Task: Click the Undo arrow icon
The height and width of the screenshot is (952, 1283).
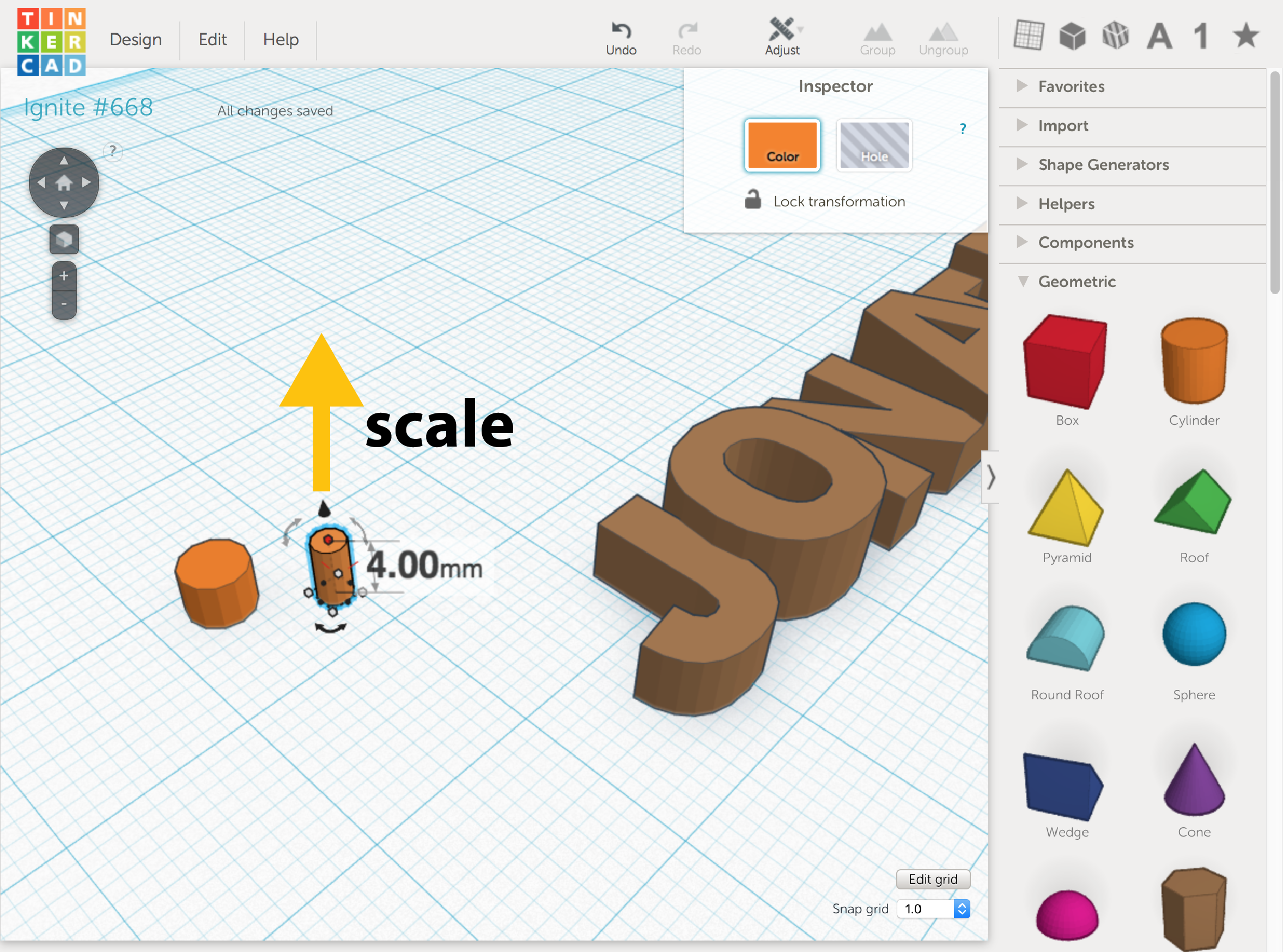Action: coord(621,30)
